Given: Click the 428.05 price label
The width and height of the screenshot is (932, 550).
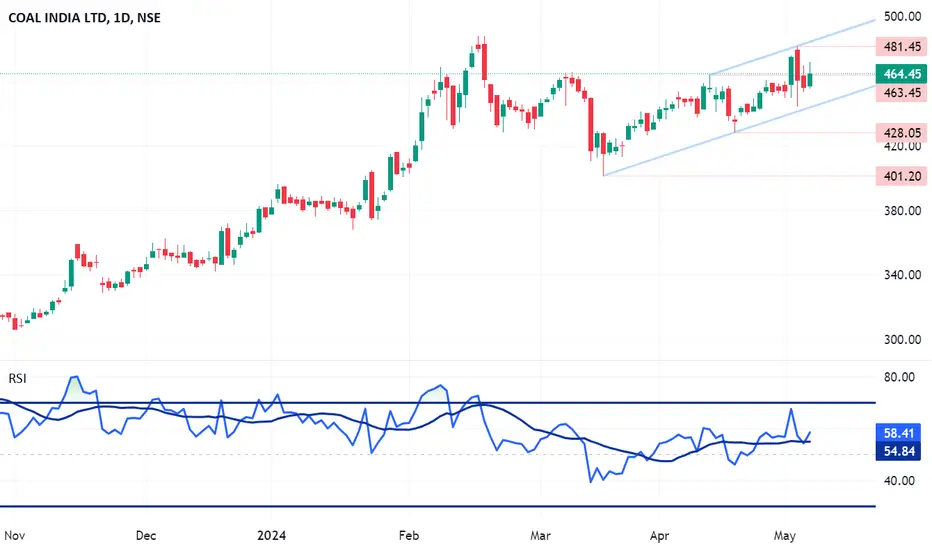Looking at the screenshot, I should [x=901, y=133].
